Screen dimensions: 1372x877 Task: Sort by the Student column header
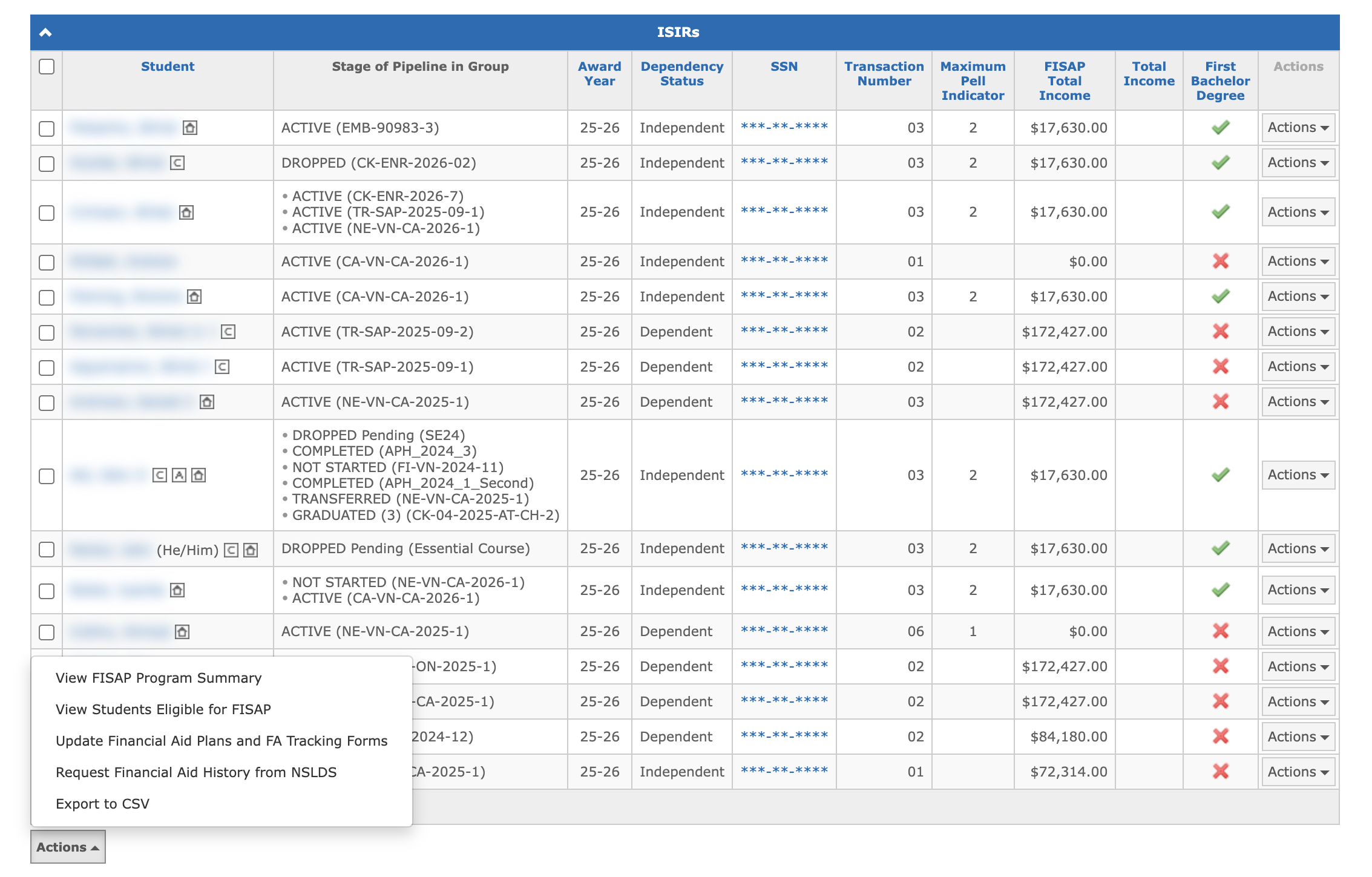[x=168, y=67]
